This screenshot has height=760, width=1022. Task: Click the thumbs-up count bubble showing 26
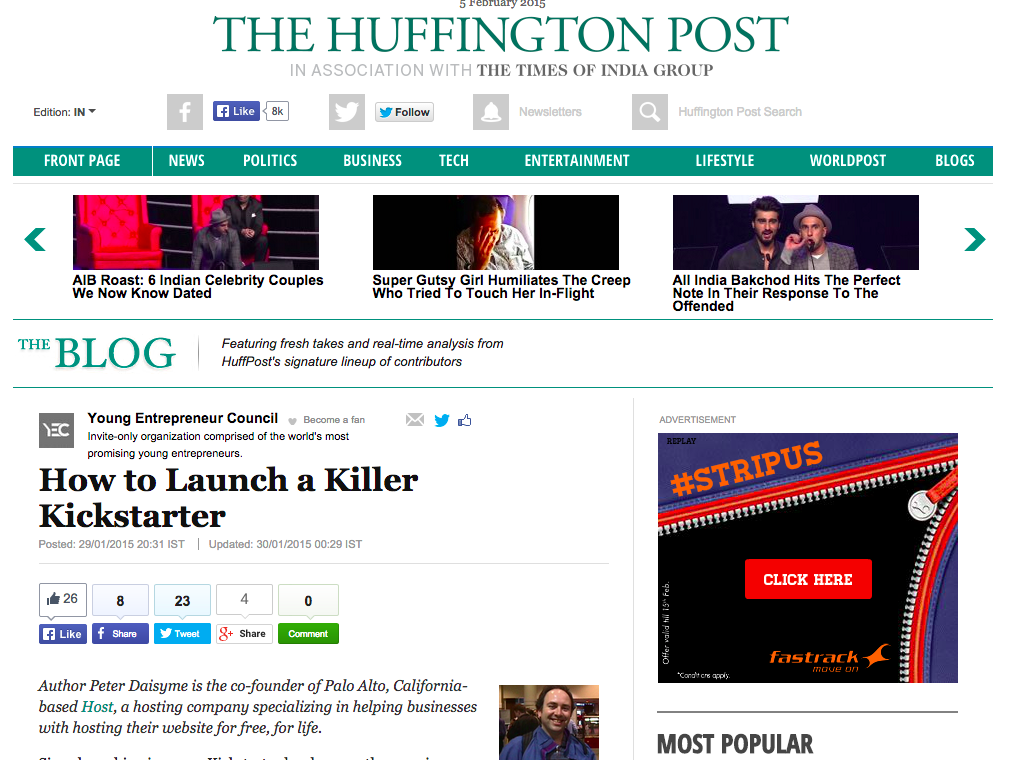click(63, 599)
